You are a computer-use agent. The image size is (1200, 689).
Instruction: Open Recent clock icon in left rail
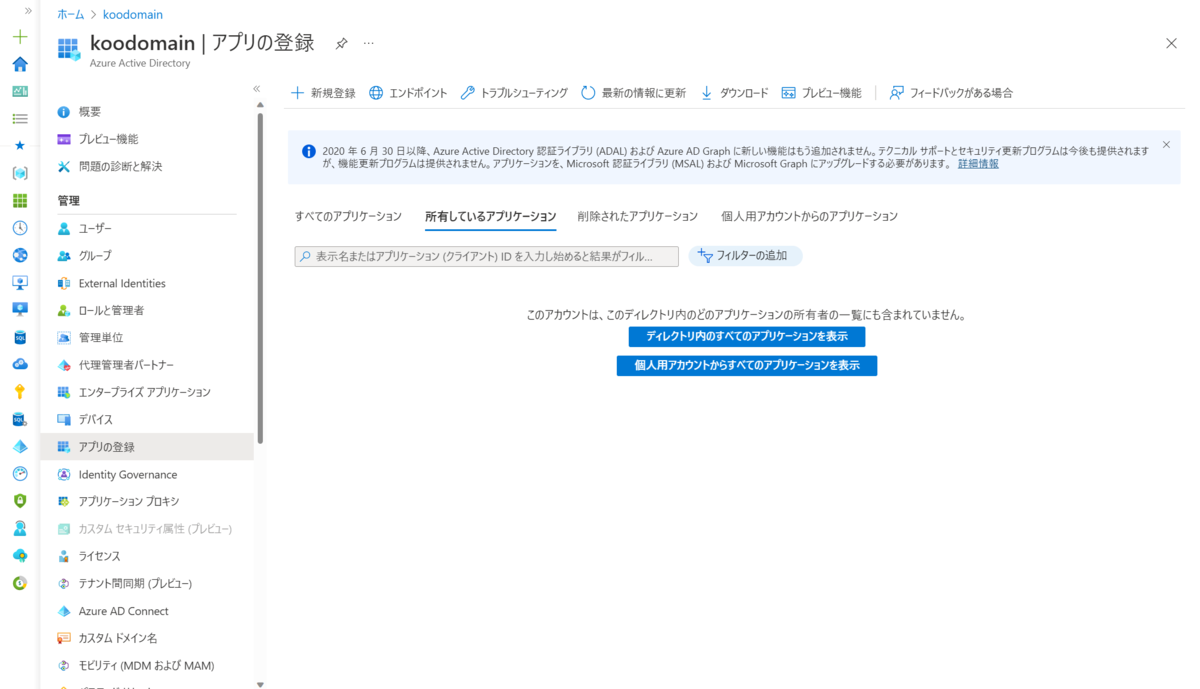(20, 228)
